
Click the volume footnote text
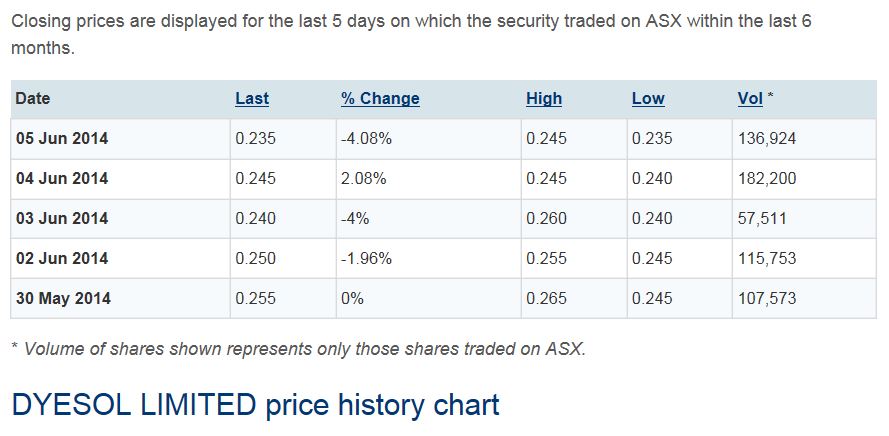pyautogui.click(x=298, y=349)
